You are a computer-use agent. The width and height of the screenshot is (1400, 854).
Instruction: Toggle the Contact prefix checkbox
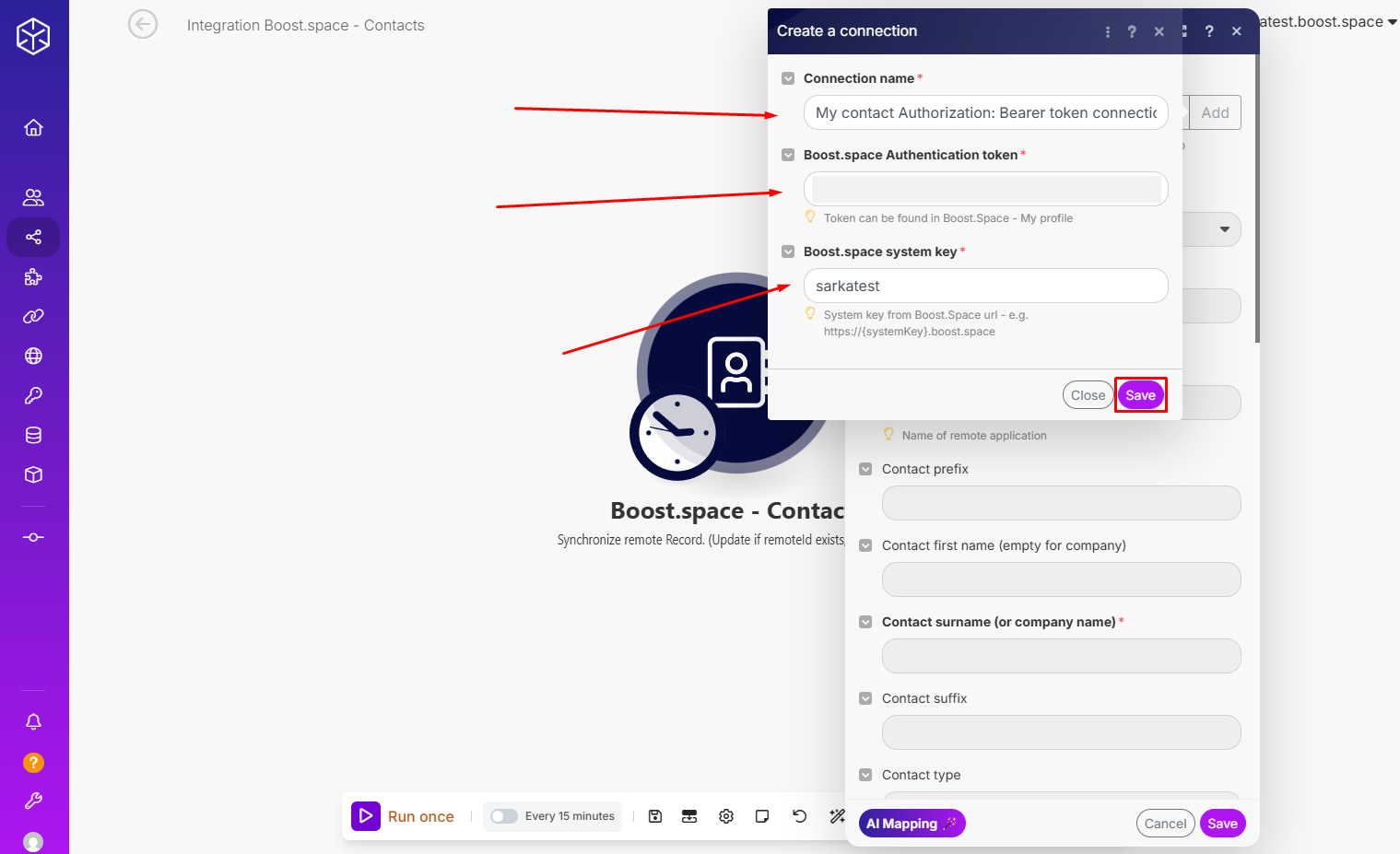tap(865, 469)
